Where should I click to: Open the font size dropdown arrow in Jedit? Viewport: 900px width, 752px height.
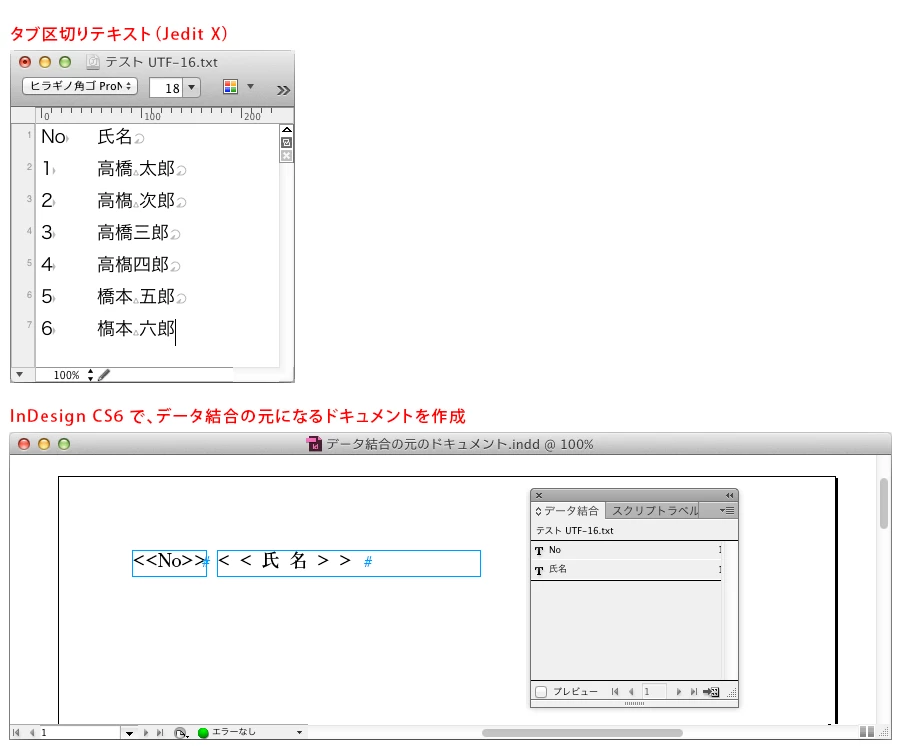click(192, 88)
